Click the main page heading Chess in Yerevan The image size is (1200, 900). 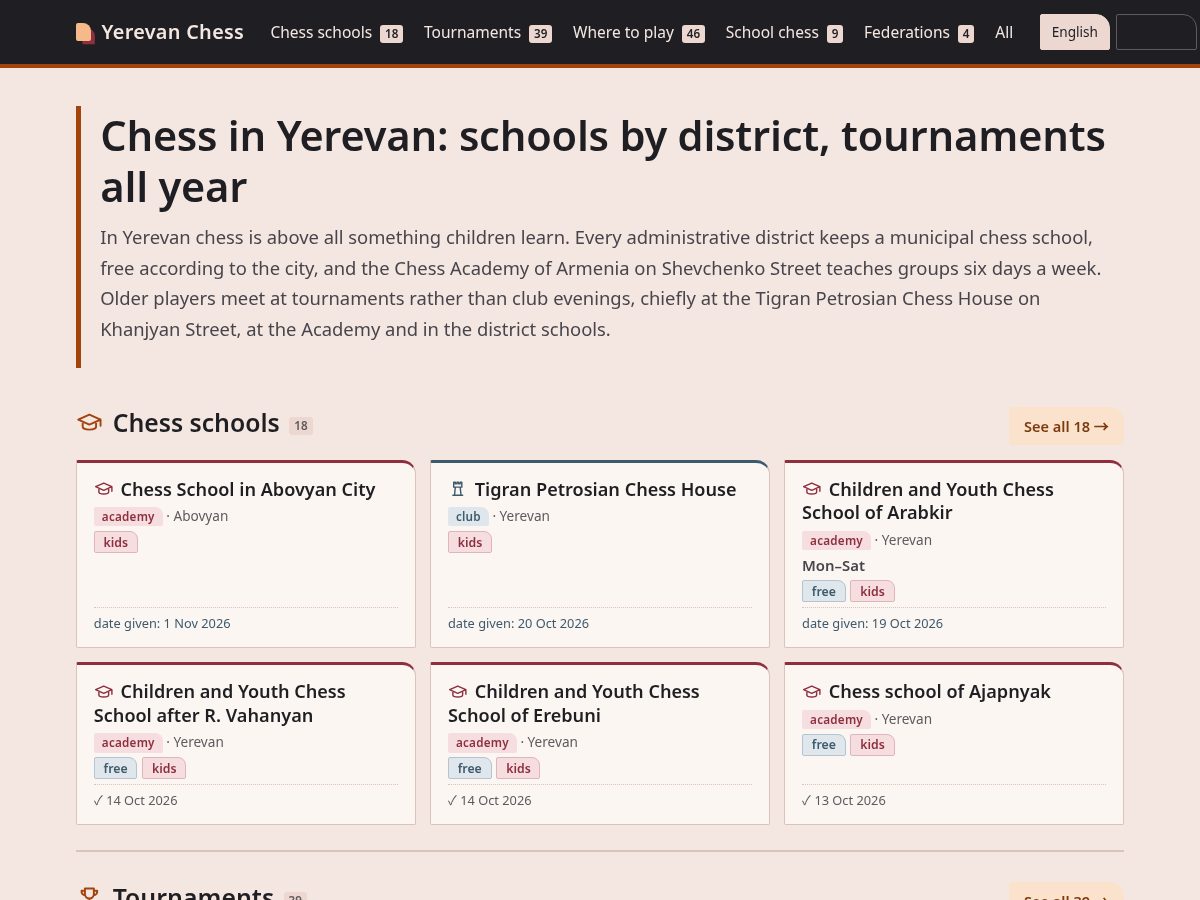(x=603, y=161)
